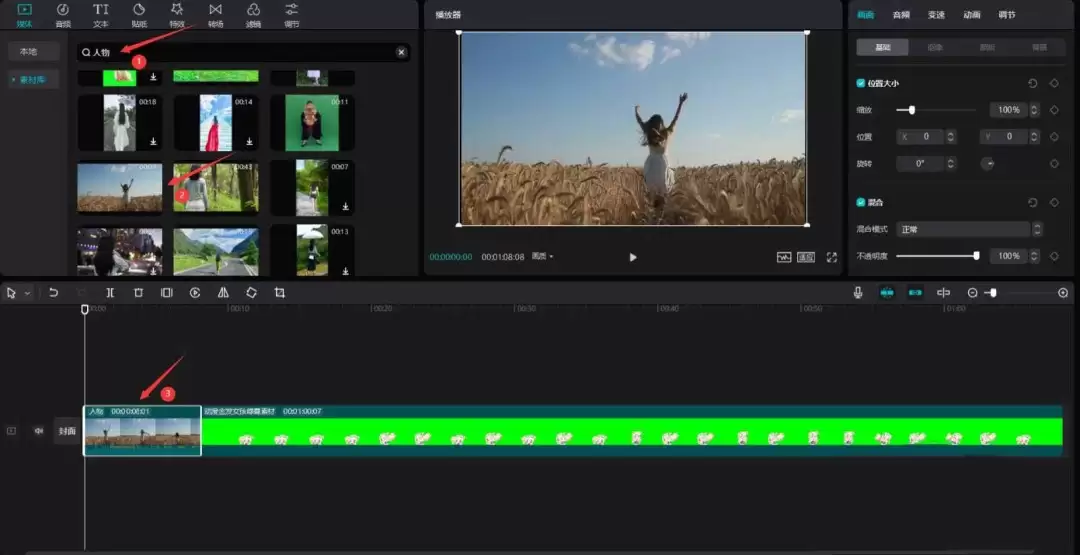Mute the main track audio
Image resolution: width=1080 pixels, height=555 pixels.
pos(39,431)
